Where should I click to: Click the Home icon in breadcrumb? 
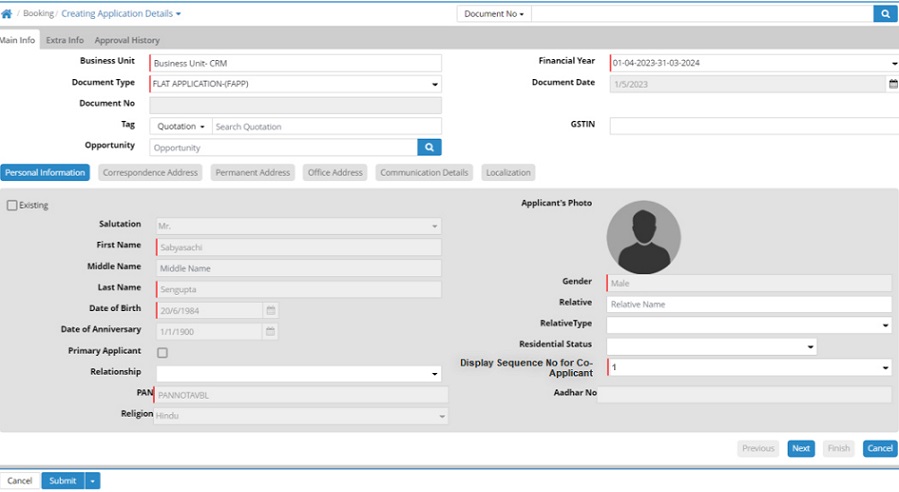7,14
